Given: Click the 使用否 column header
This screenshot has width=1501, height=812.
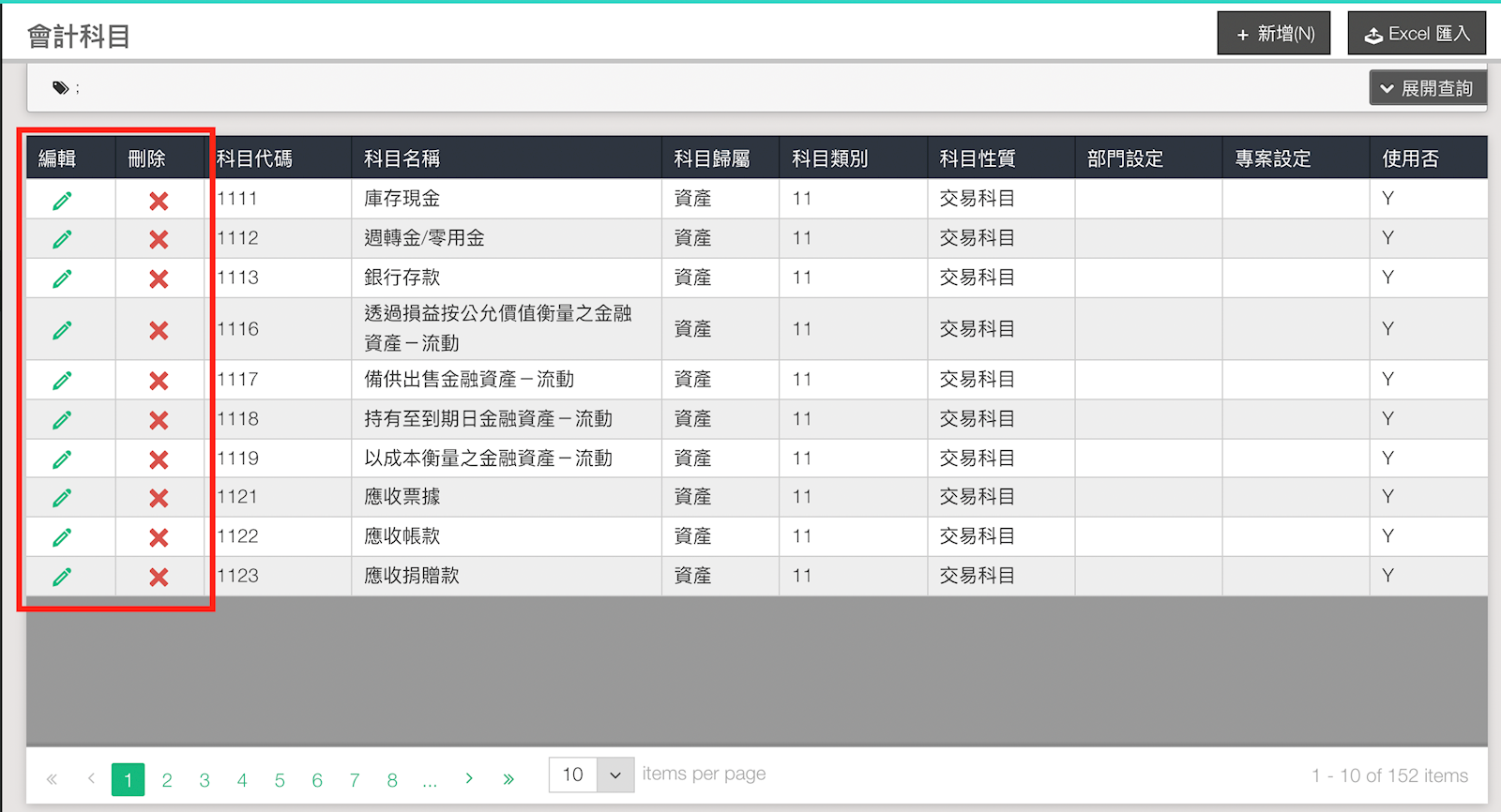Looking at the screenshot, I should [1410, 158].
